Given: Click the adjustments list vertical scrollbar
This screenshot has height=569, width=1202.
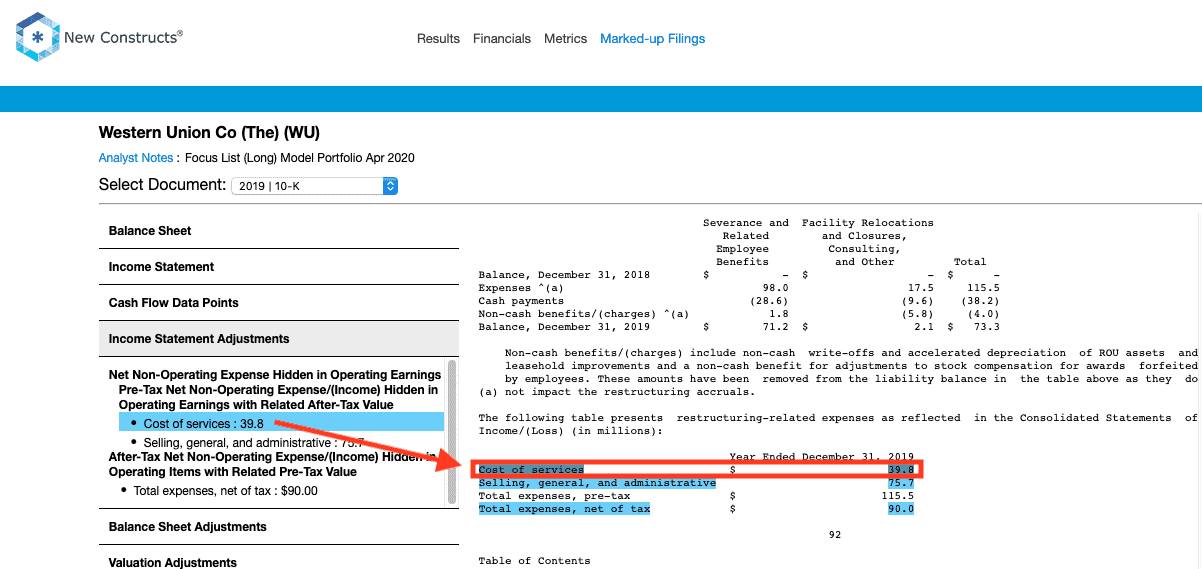Looking at the screenshot, I should pos(451,431).
